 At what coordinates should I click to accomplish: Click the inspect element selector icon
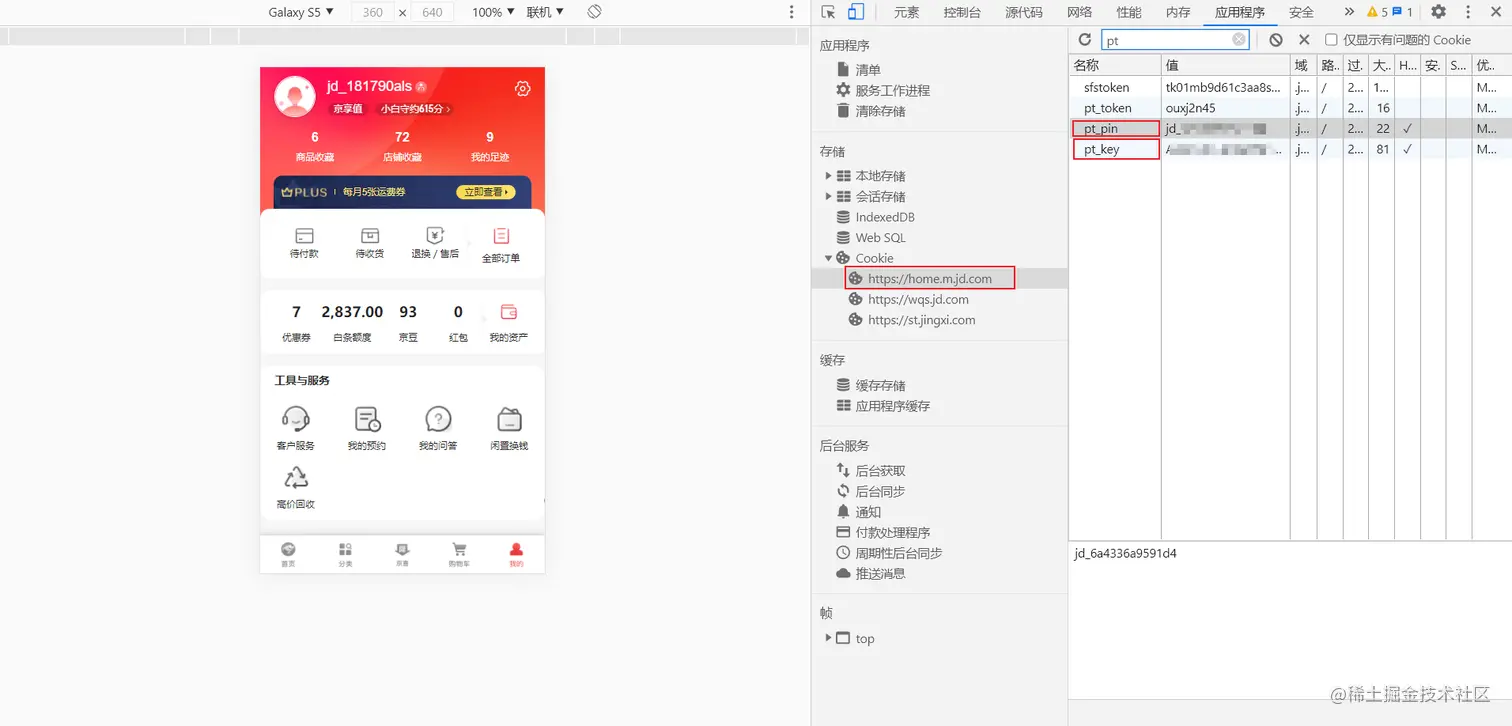pyautogui.click(x=828, y=12)
